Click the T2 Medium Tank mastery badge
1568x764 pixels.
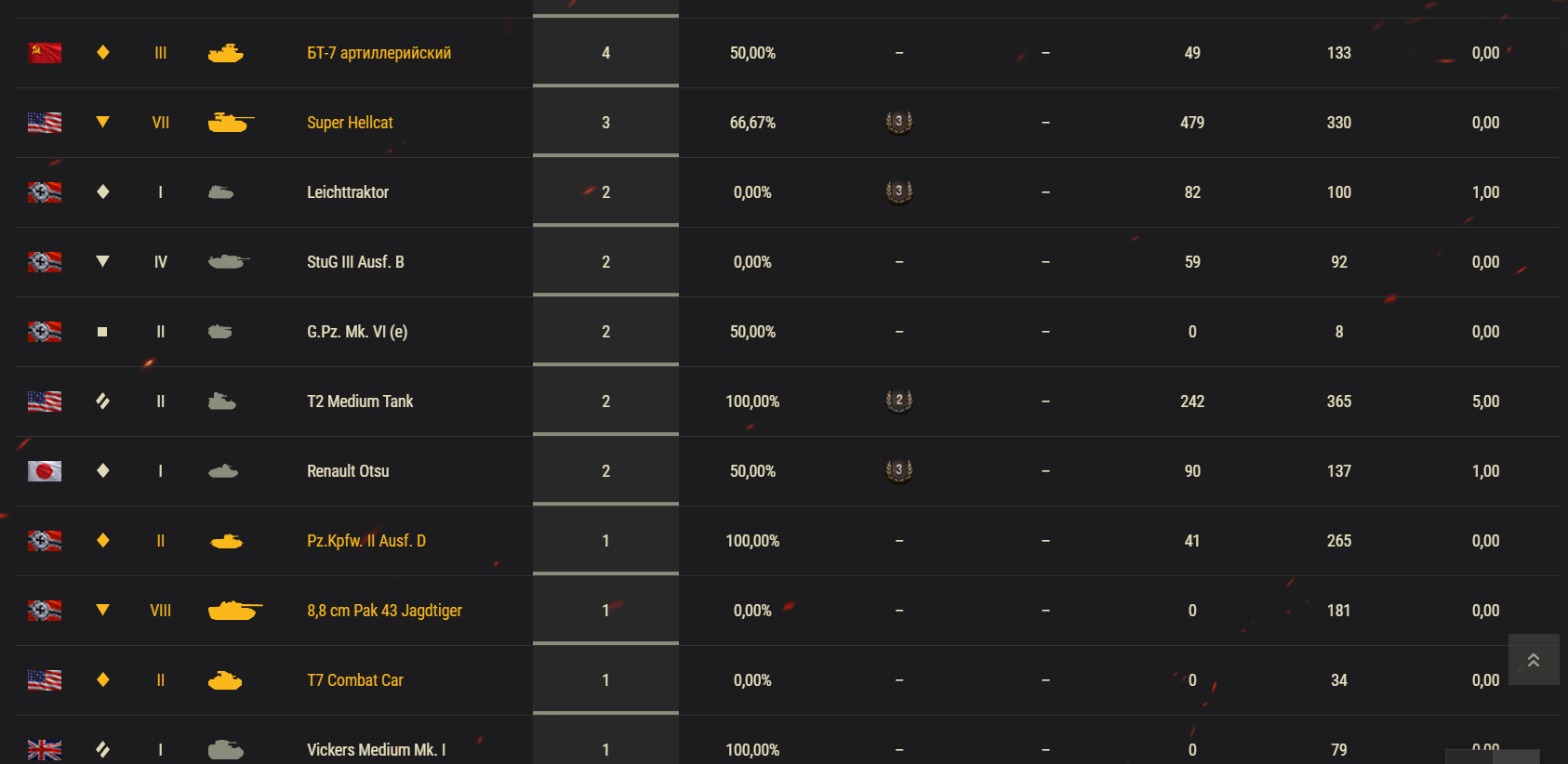(x=899, y=401)
